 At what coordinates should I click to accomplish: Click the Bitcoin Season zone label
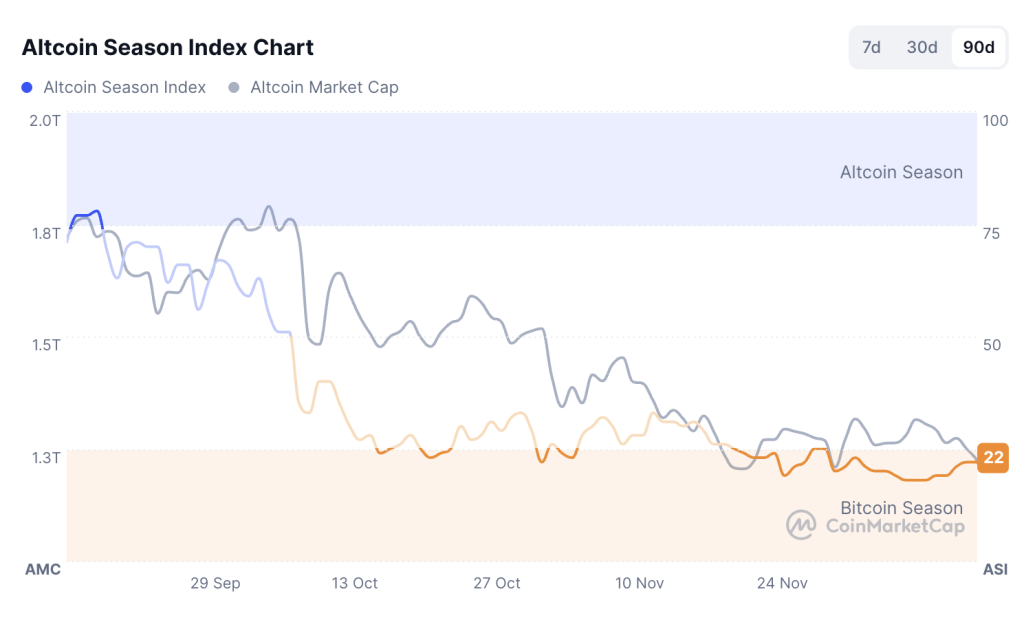pyautogui.click(x=901, y=508)
